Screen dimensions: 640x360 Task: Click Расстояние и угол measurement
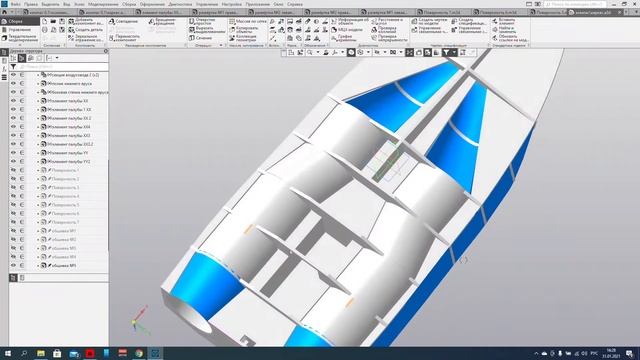[x=387, y=21]
